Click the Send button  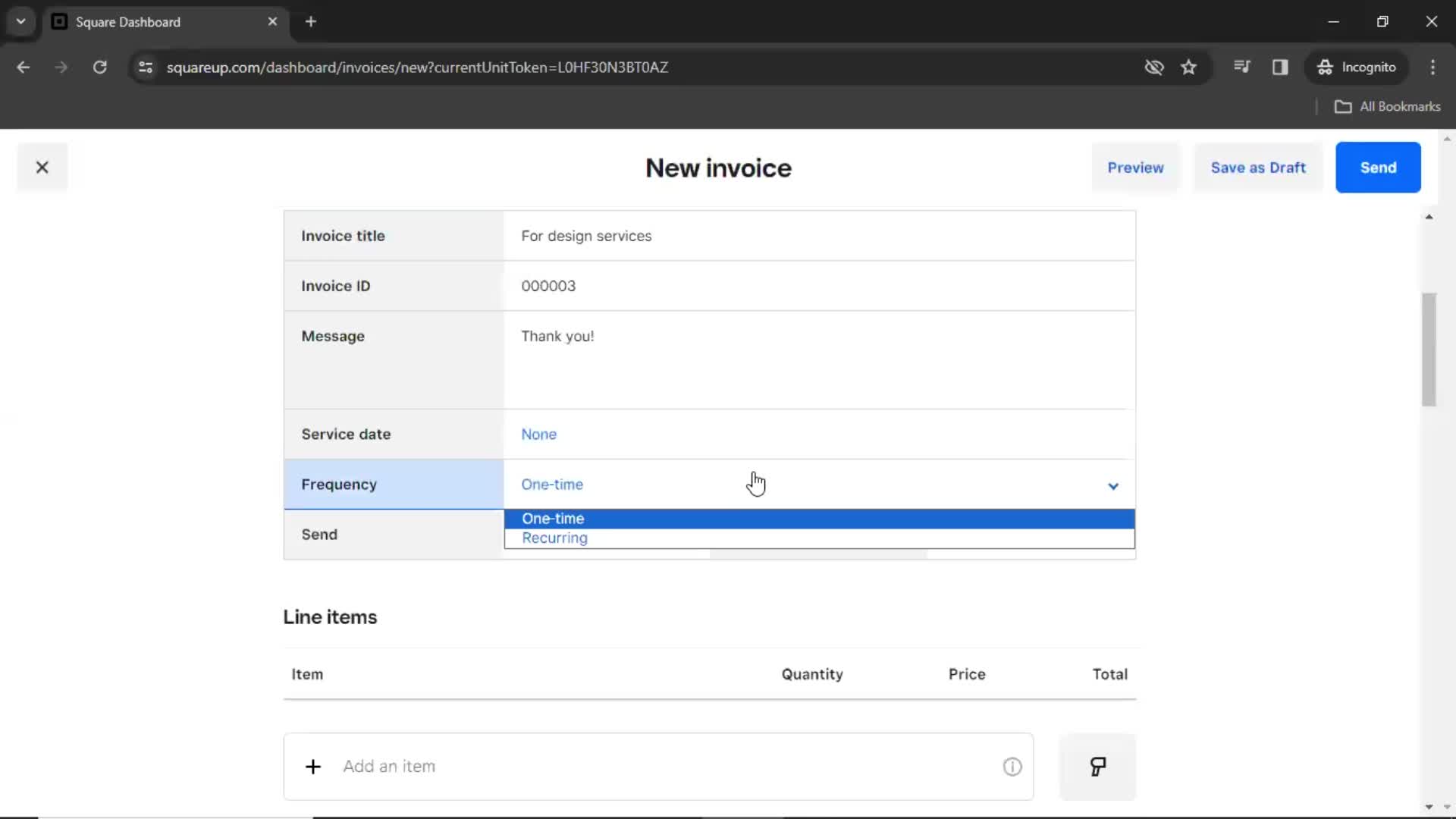click(1378, 167)
